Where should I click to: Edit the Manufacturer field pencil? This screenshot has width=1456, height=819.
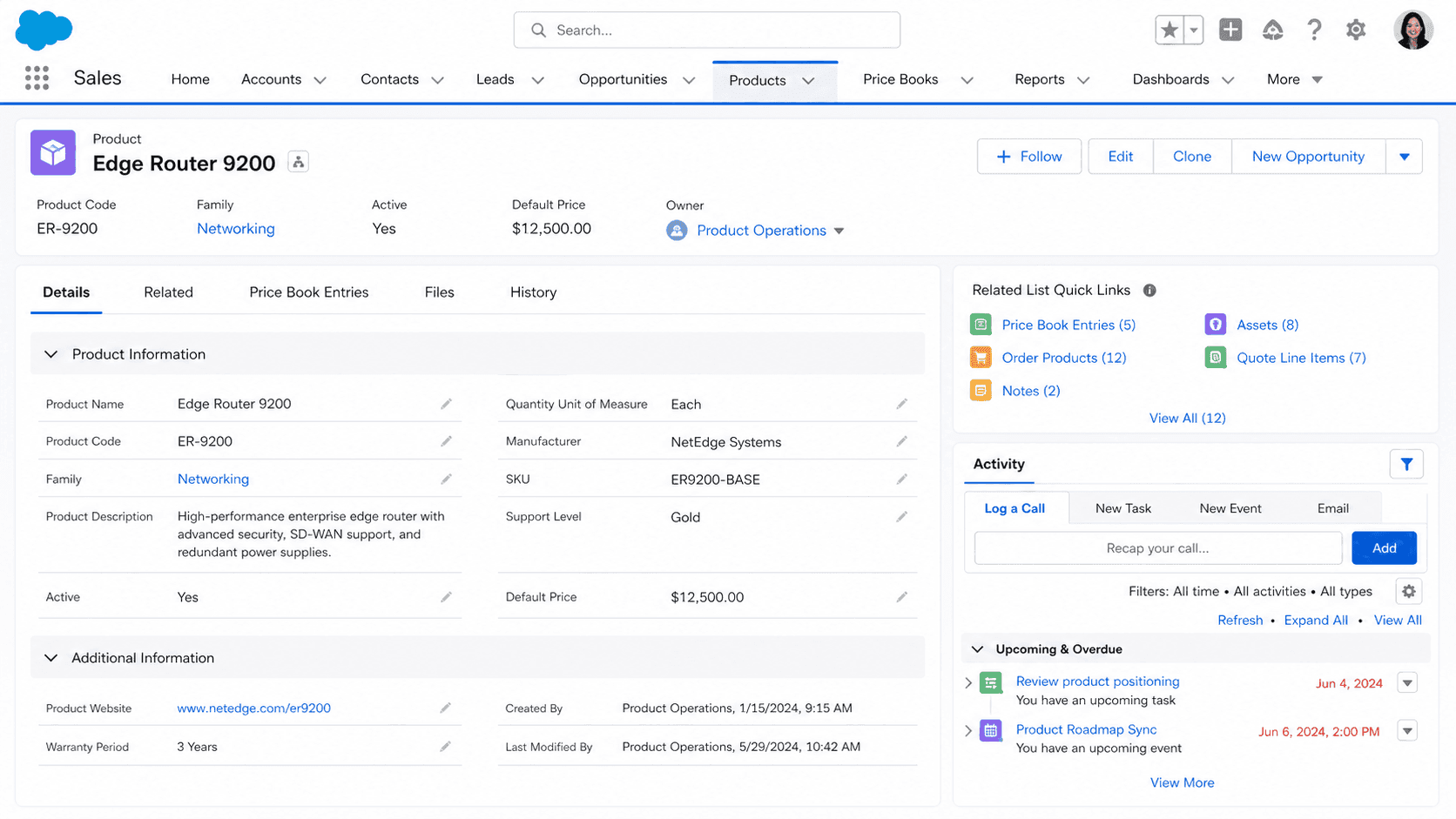(901, 441)
